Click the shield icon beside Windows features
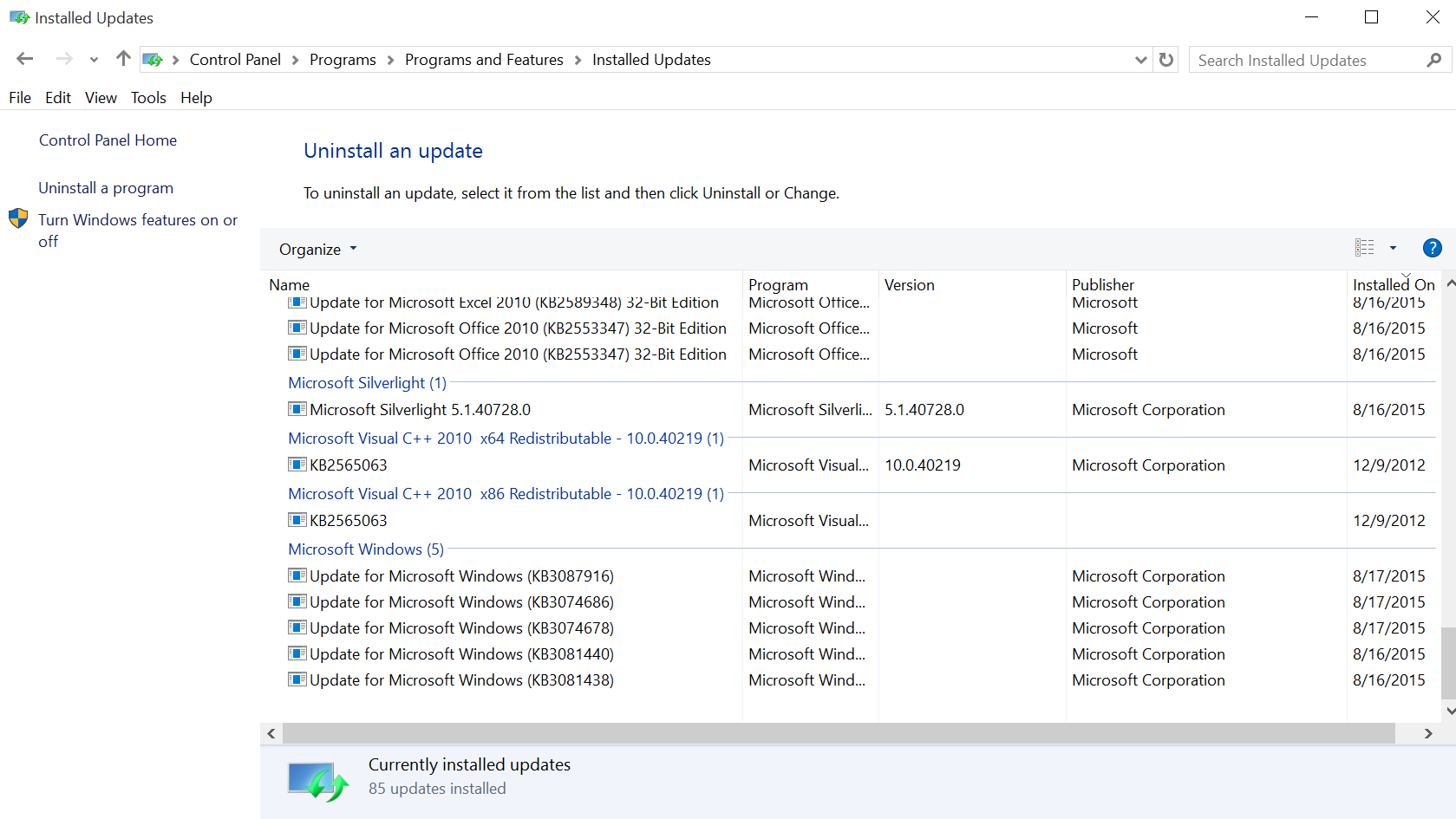Screen dimensions: 1456x819 18,218
